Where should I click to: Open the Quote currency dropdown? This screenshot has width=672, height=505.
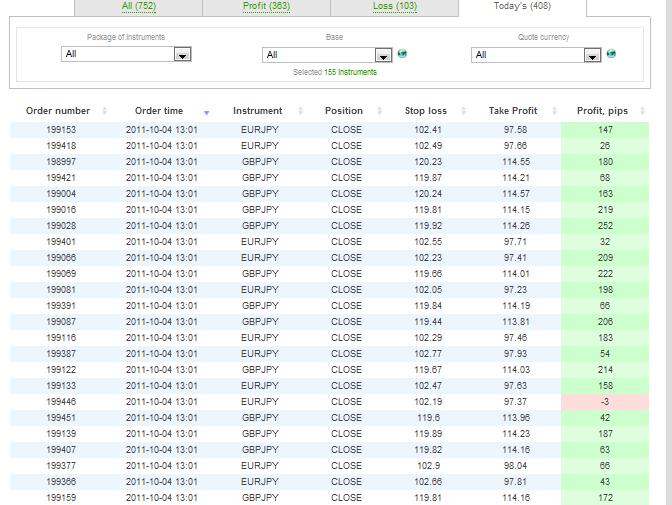(593, 55)
